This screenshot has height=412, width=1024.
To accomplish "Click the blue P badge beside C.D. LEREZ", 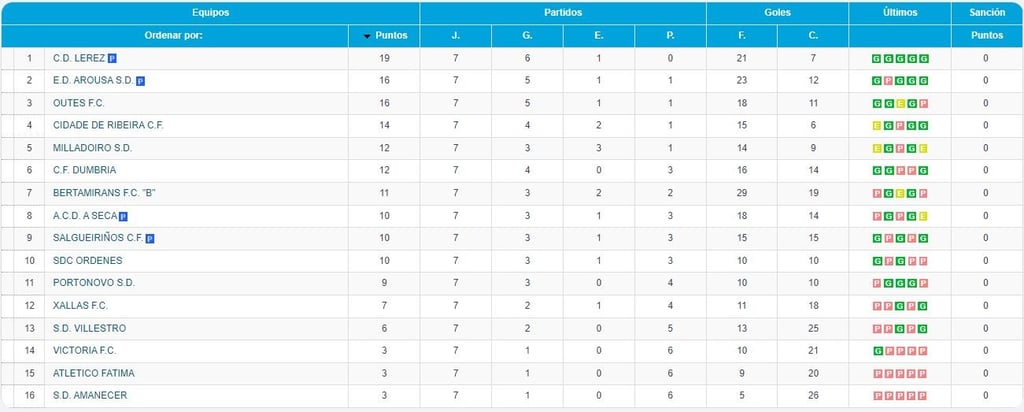I will (x=112, y=59).
